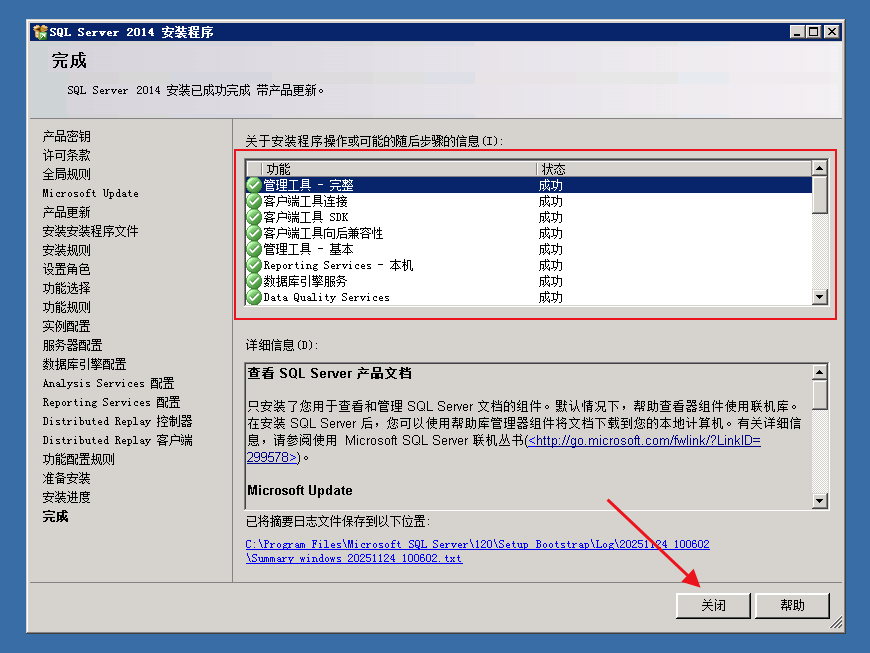Click the green check icon for 客户端工具 SDK
This screenshot has height=653, width=870.
click(x=254, y=217)
